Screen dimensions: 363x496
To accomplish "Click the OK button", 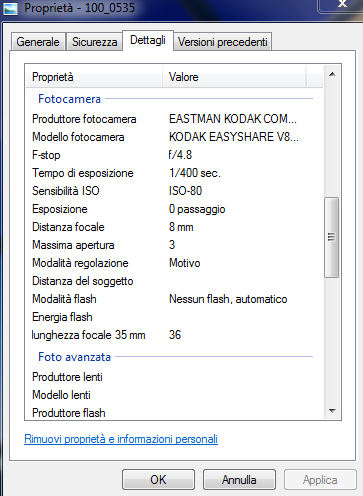I will point(158,479).
